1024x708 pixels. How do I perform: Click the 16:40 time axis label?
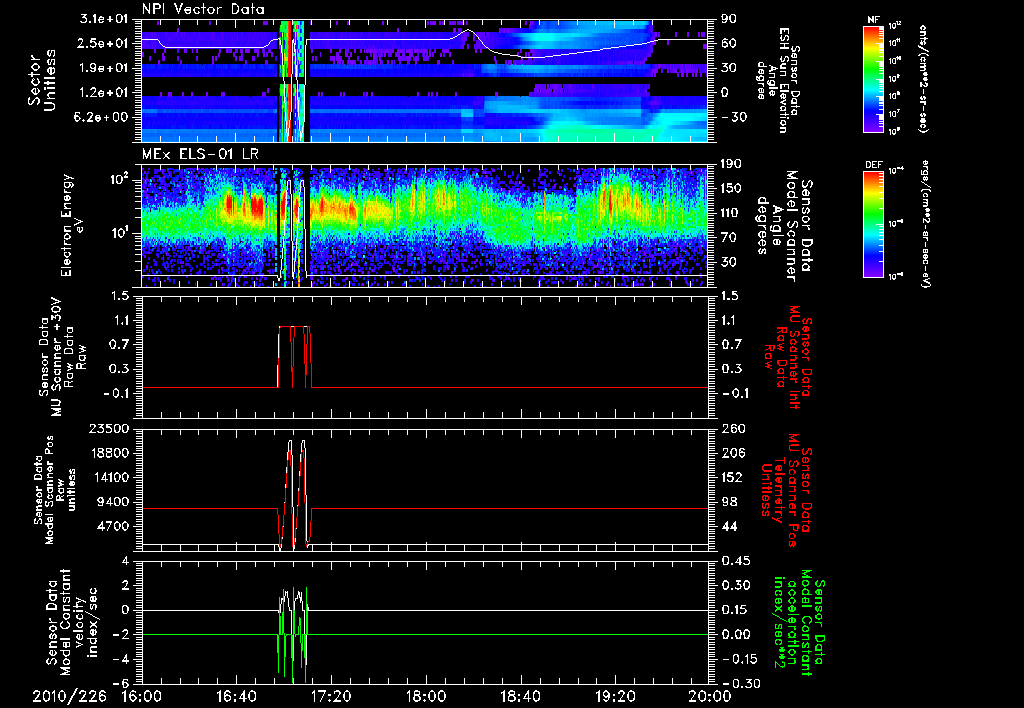(236, 695)
